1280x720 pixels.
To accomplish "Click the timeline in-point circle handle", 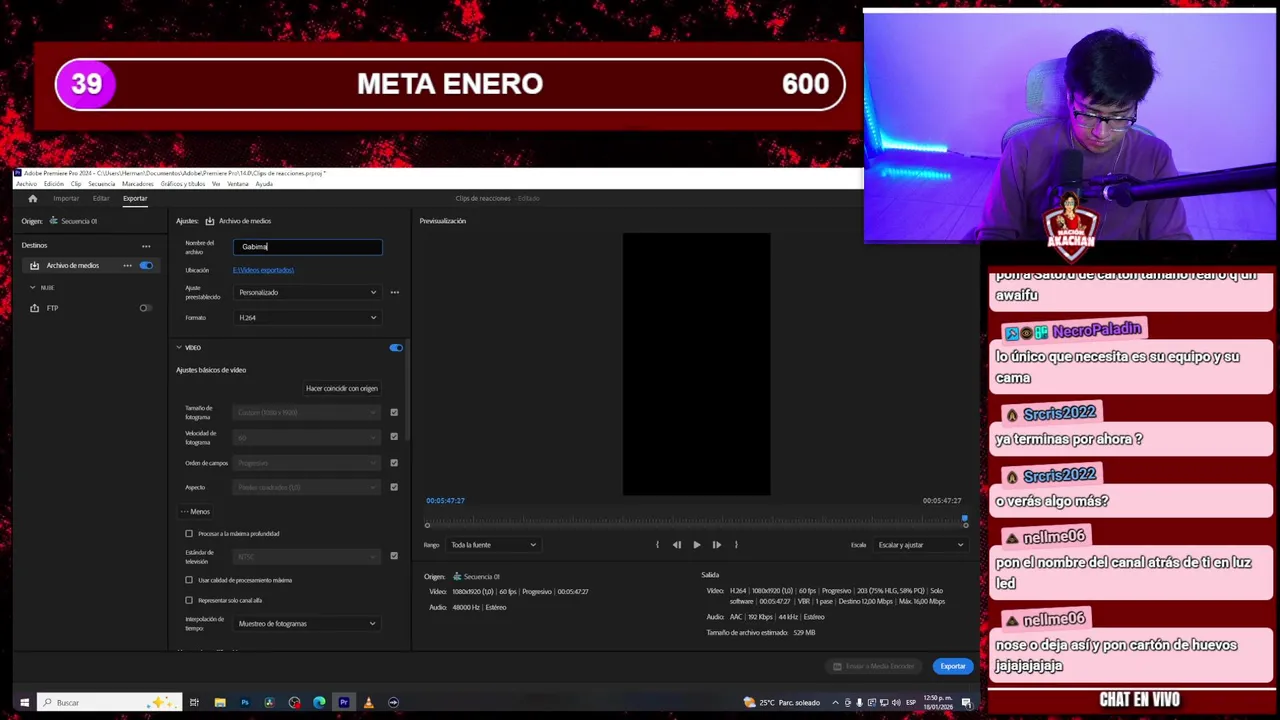I will 427,525.
